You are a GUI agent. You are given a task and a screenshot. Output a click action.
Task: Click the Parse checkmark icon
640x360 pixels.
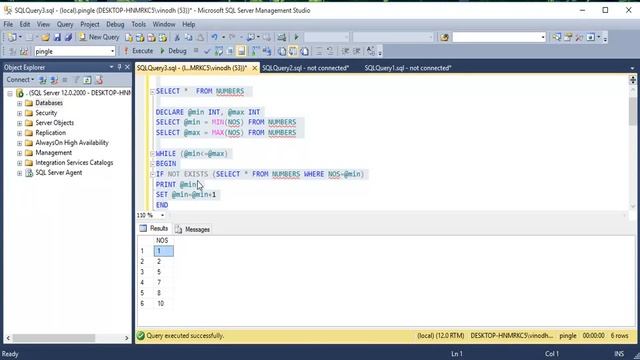pos(207,51)
